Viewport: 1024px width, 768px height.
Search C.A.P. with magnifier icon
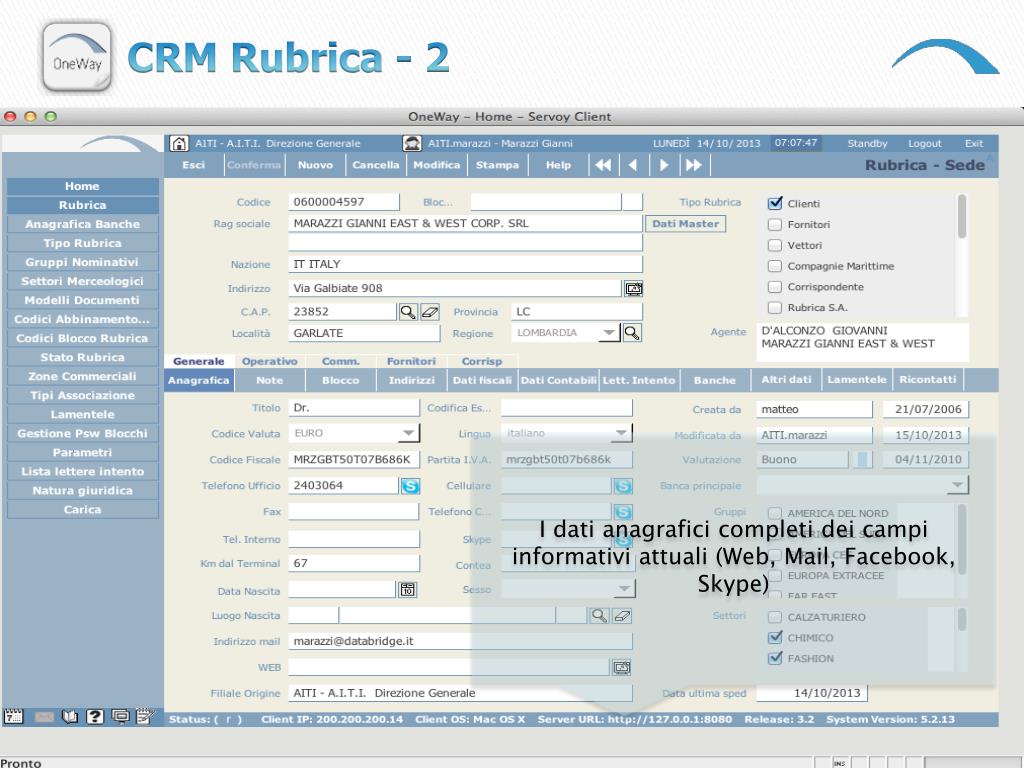tap(408, 312)
